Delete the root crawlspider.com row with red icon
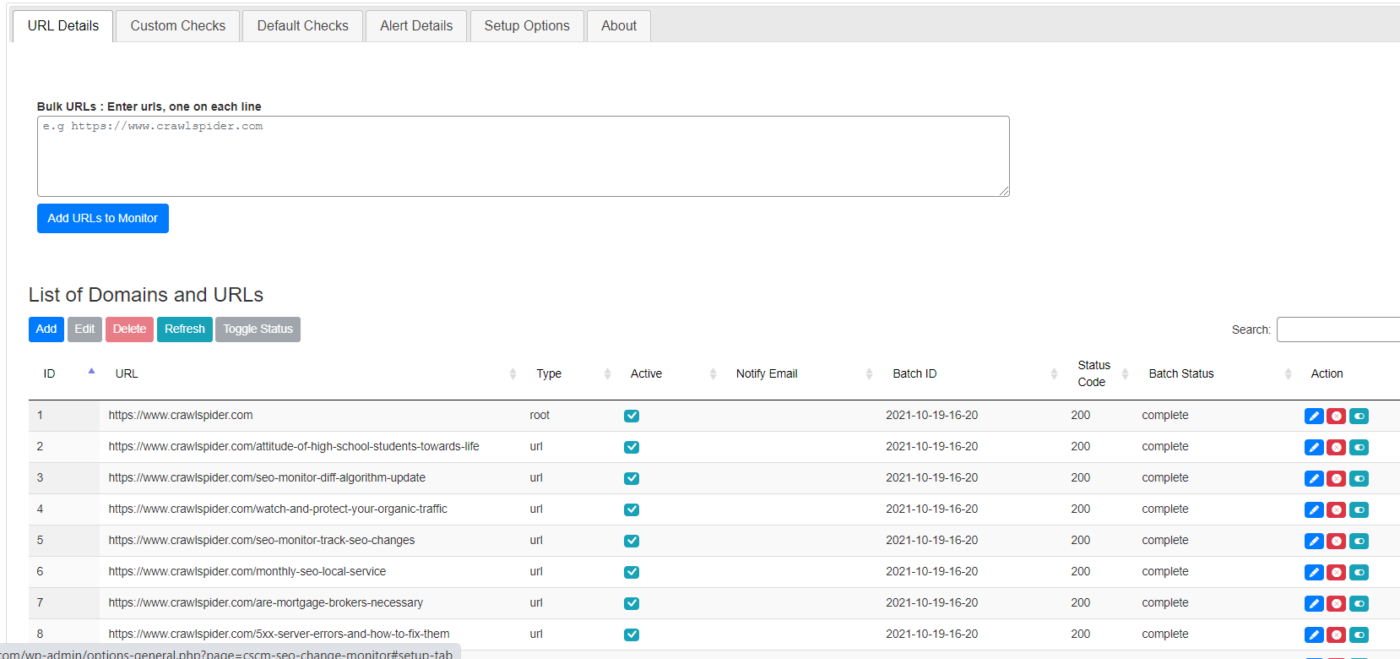 point(1336,416)
